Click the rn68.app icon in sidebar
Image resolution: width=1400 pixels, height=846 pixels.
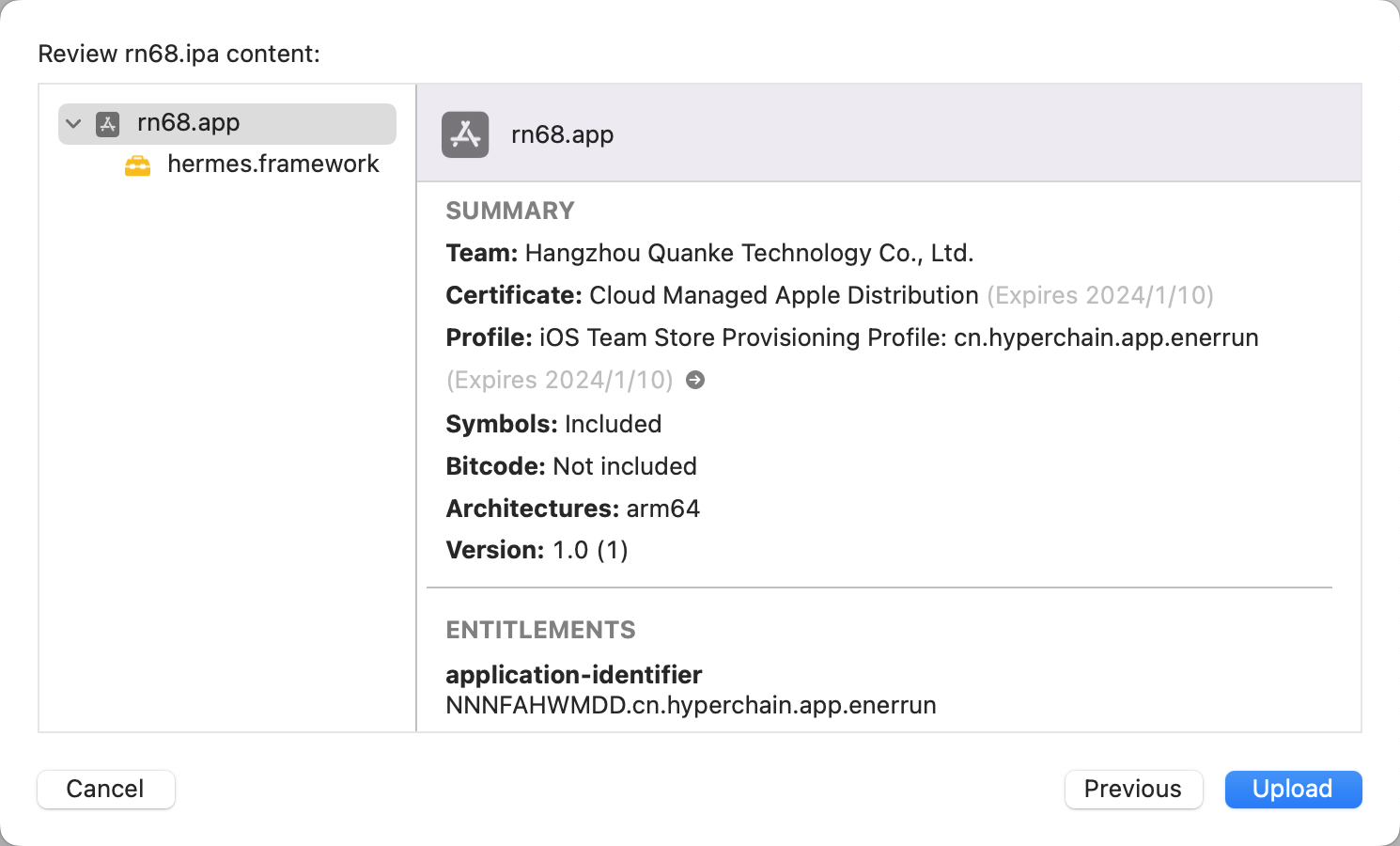108,124
